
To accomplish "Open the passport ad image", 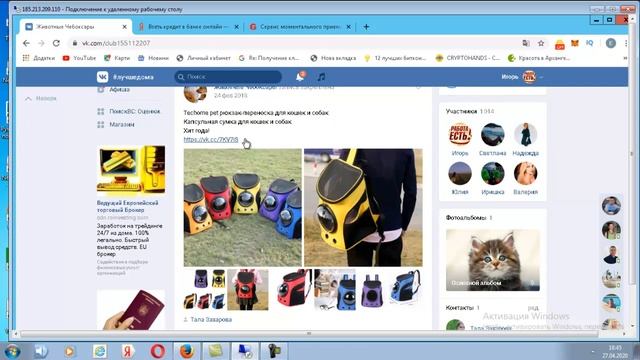I will tap(131, 310).
